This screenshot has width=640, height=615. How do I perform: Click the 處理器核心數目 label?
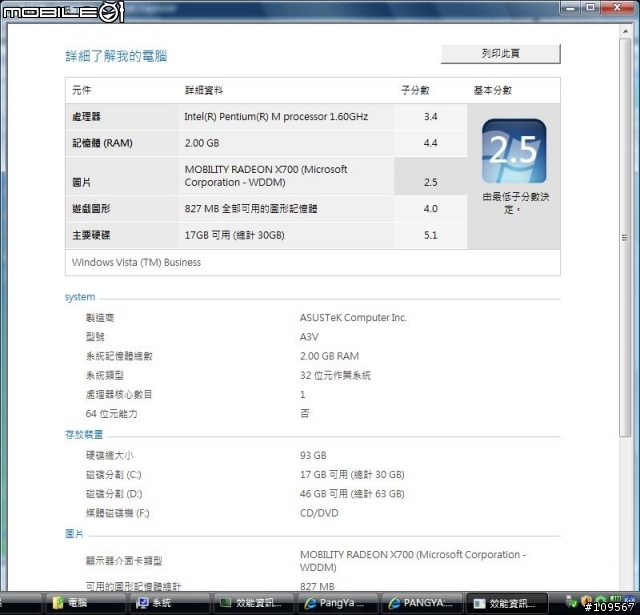pos(119,395)
